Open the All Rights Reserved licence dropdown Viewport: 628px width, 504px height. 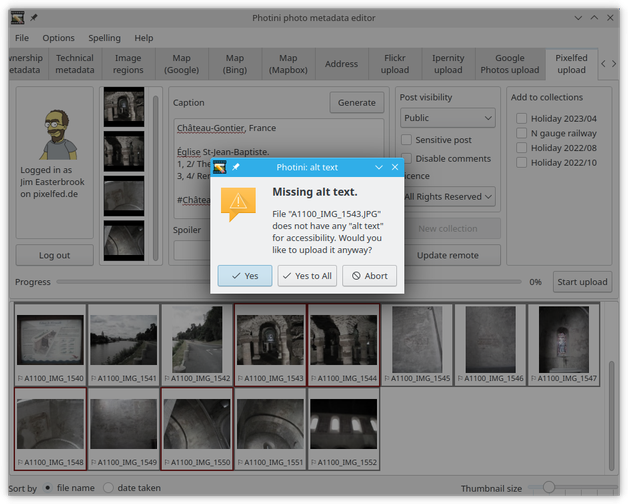point(449,197)
